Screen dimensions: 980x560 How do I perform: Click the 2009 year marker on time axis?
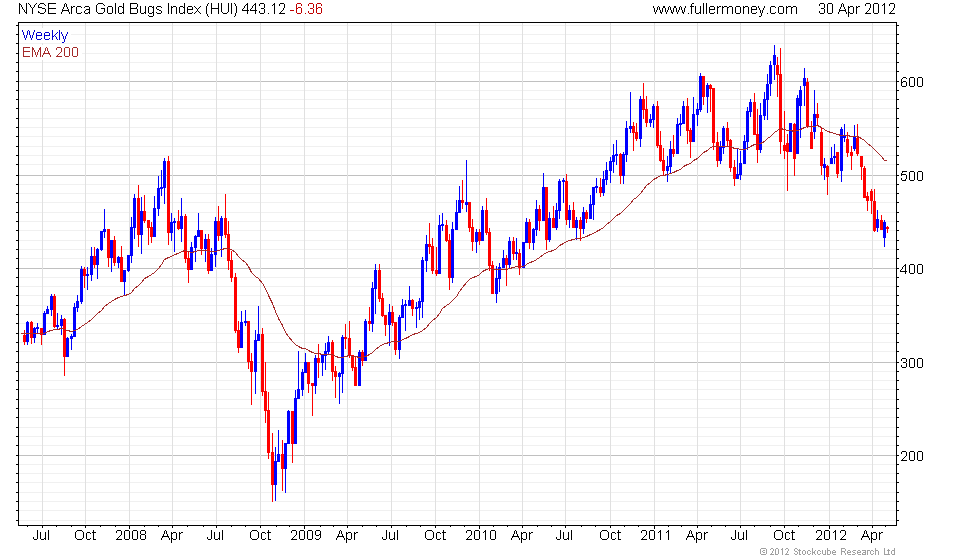pos(306,536)
